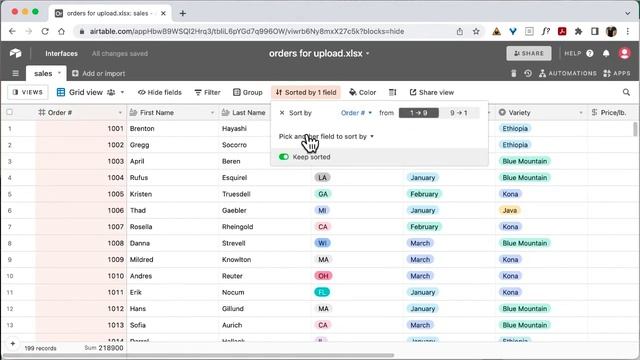Toggle the browser side panel icon
Screen dimensions: 640x360
(x=595, y=31)
